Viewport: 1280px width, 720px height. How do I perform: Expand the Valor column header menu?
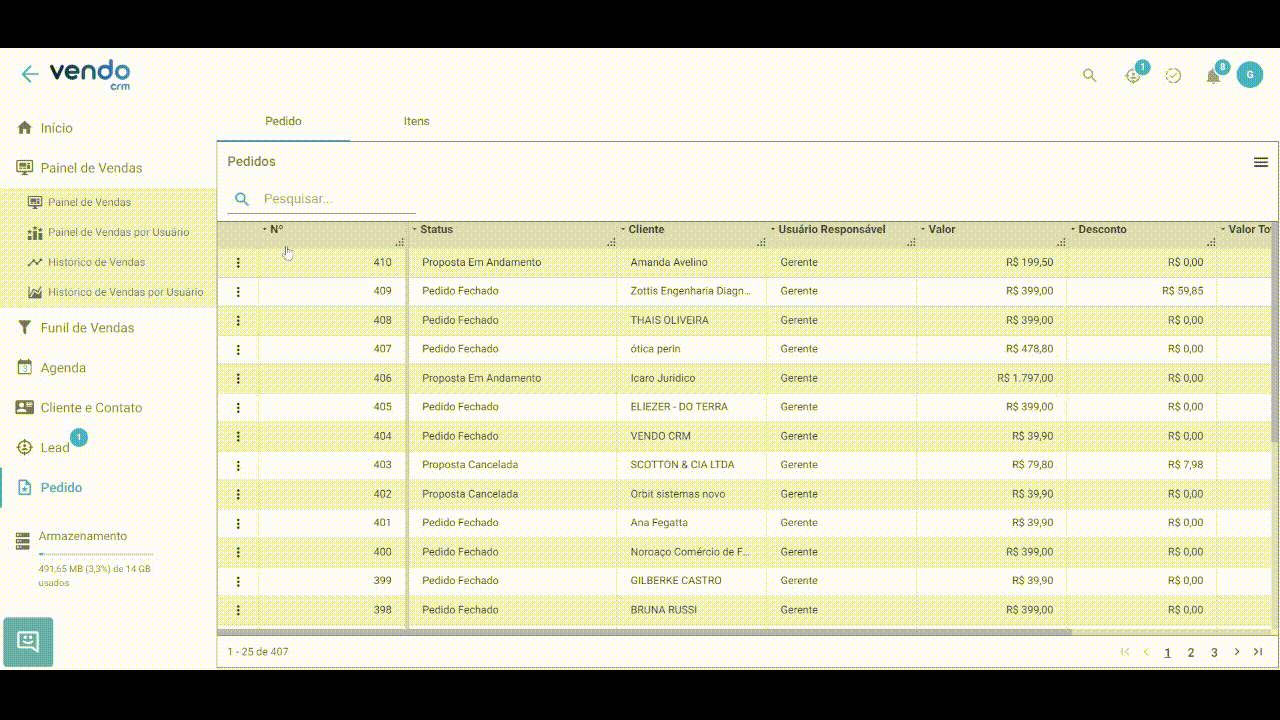[923, 229]
